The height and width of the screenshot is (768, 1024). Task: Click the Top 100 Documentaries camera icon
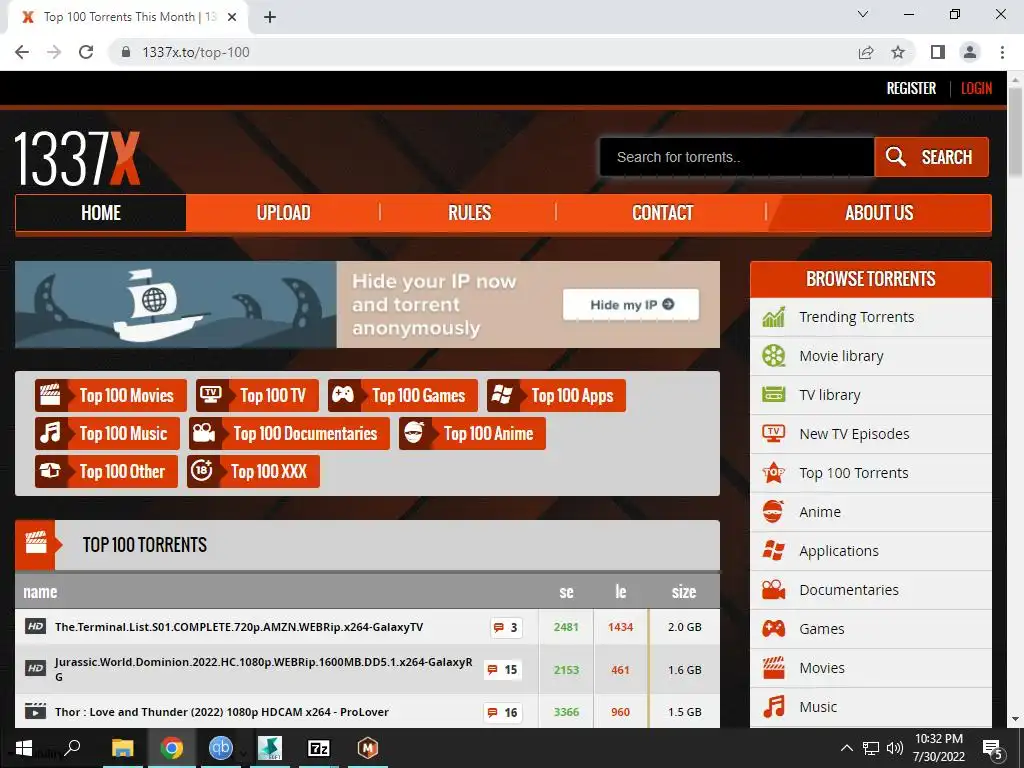(204, 433)
